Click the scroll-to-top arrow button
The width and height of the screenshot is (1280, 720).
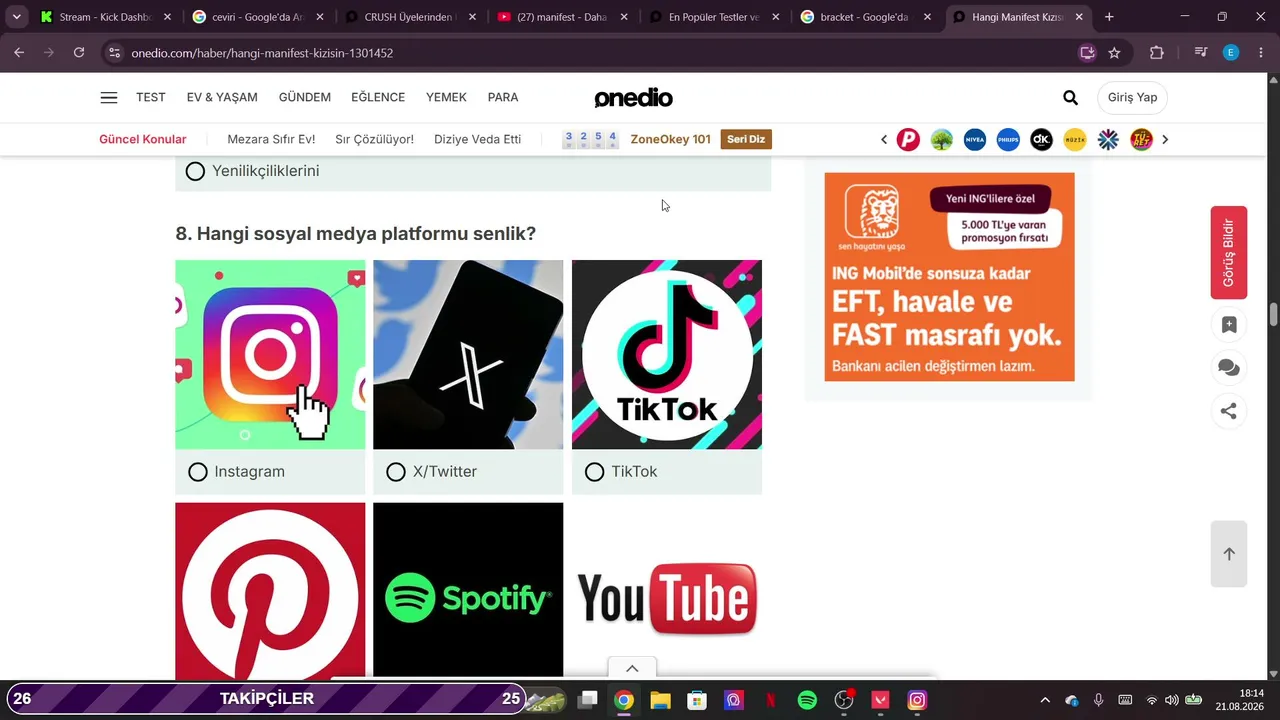(x=1229, y=554)
